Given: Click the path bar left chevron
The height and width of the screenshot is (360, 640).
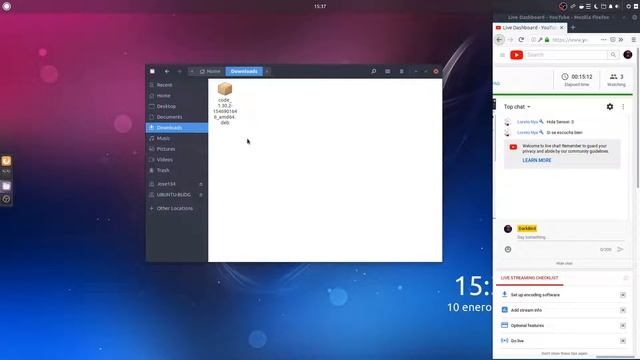Looking at the screenshot, I should click(192, 71).
